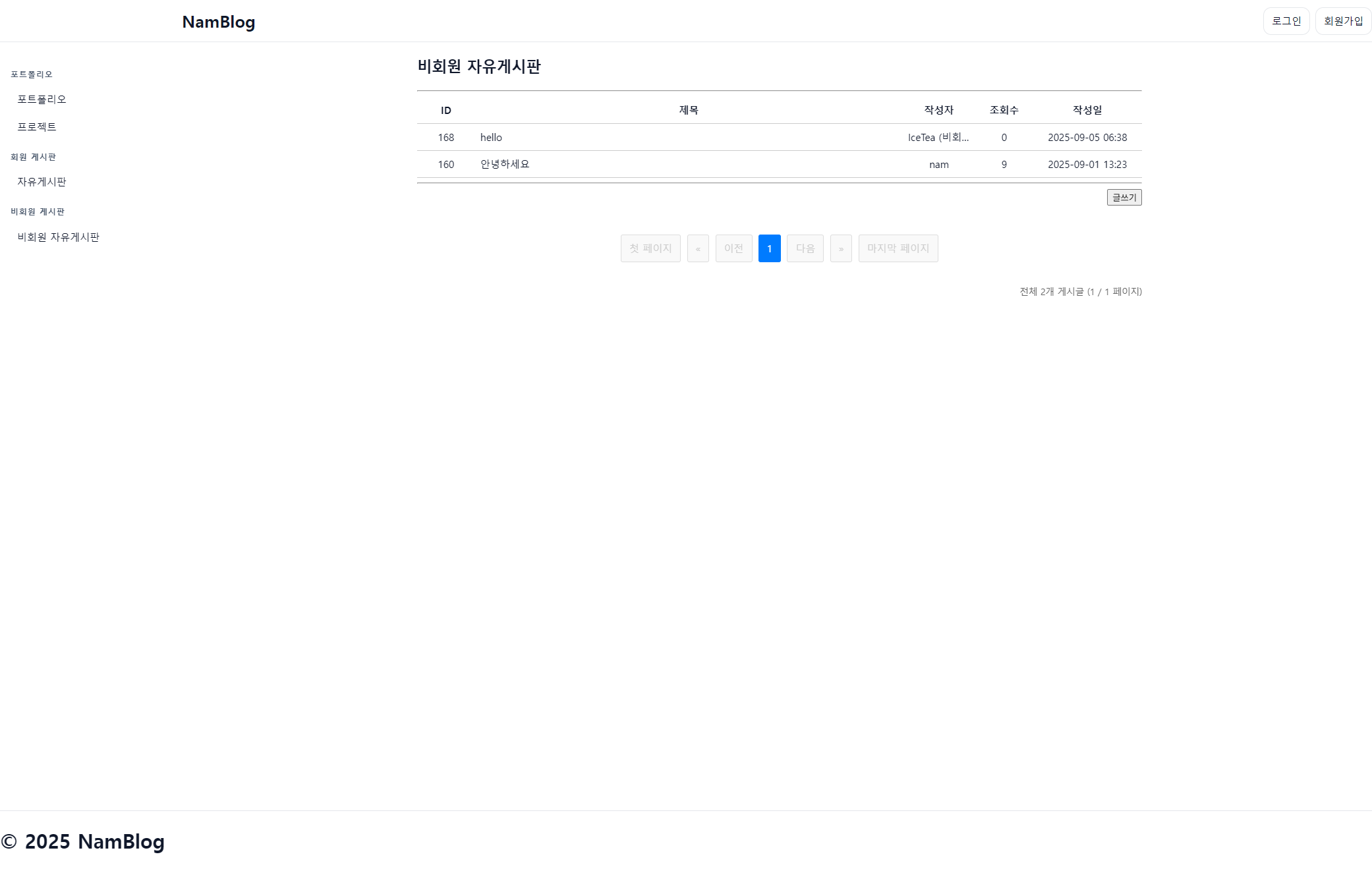Click author IceTea in first row
The image size is (1372, 869).
(x=938, y=137)
